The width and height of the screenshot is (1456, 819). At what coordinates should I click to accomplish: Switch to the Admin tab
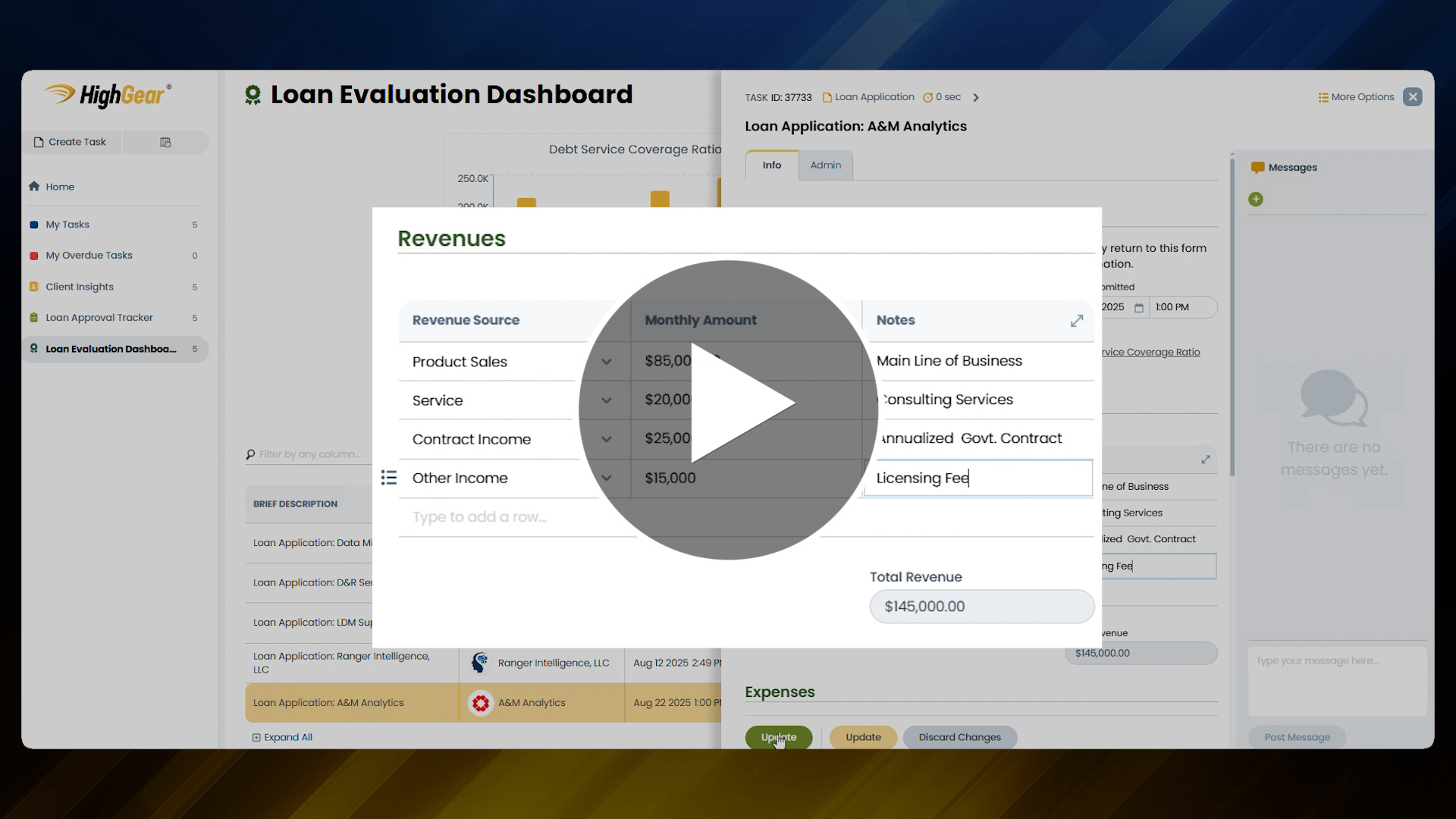click(x=825, y=165)
